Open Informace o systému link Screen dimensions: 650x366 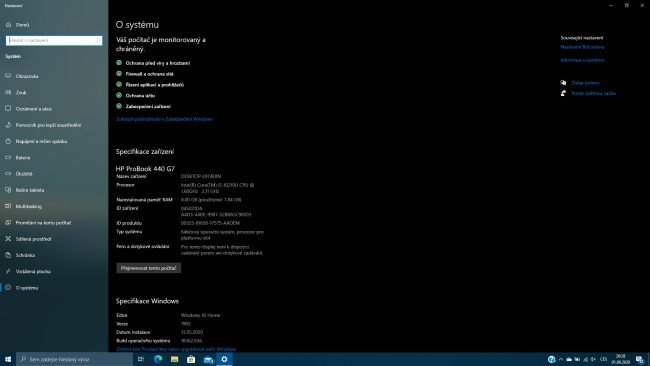coord(582,60)
